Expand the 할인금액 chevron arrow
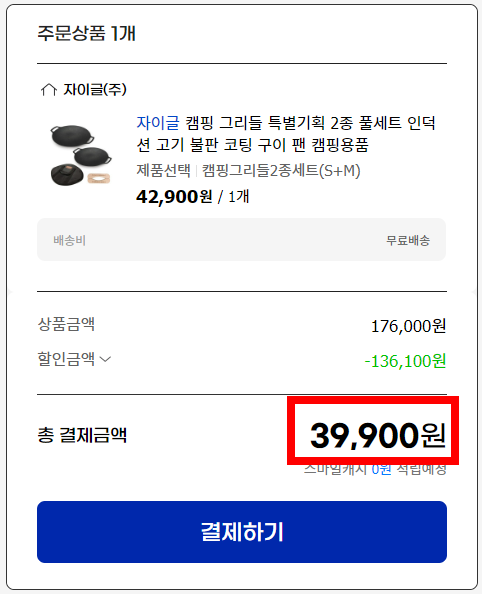The image size is (482, 594). click(x=105, y=359)
